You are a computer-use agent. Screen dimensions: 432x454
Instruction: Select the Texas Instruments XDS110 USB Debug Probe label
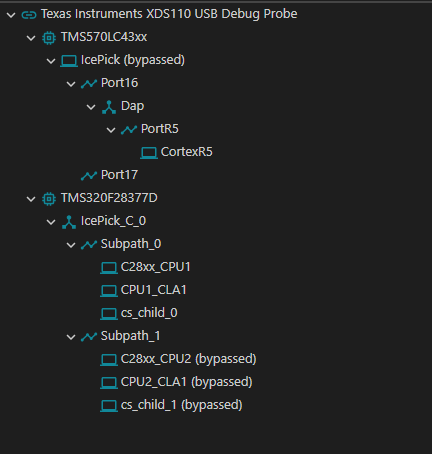pyautogui.click(x=169, y=14)
